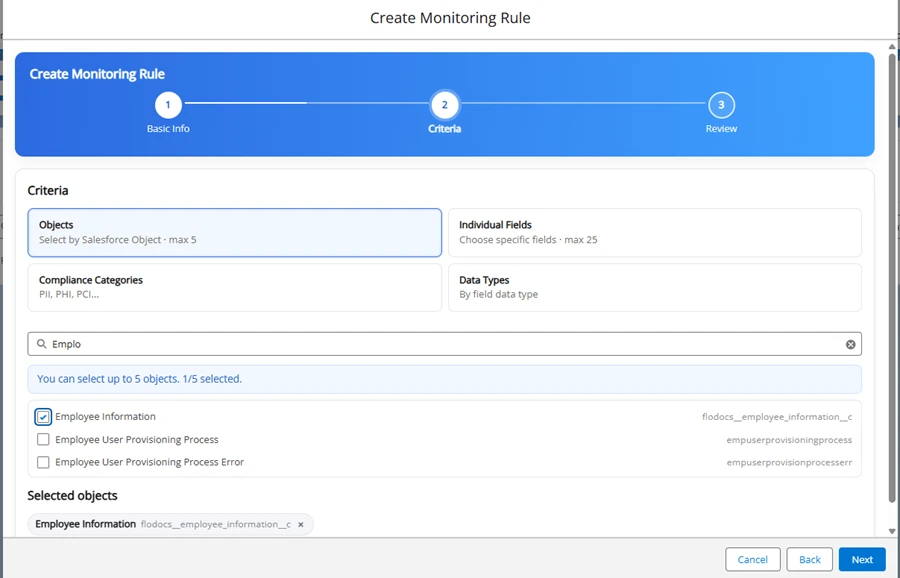Check Employee User Provisioning Process

(43, 440)
